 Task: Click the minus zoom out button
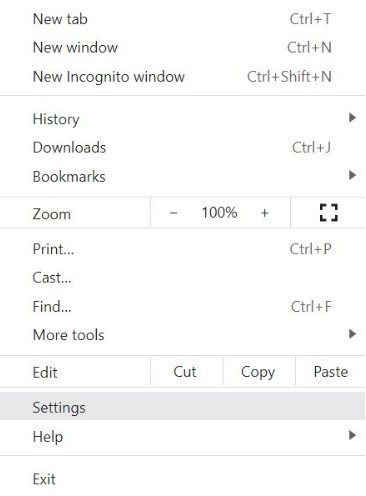(x=173, y=213)
